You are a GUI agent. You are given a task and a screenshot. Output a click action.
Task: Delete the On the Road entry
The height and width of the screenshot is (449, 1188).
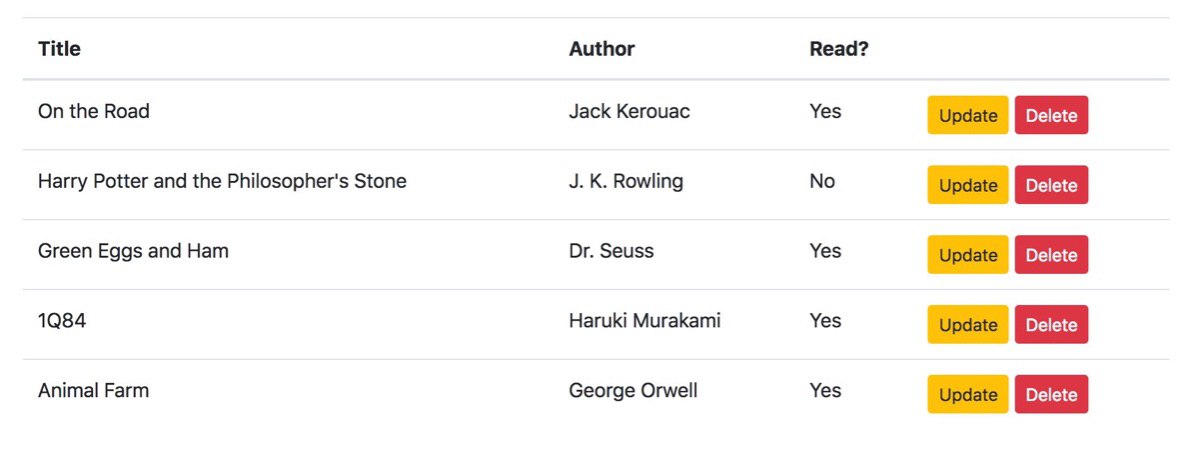pos(1051,115)
